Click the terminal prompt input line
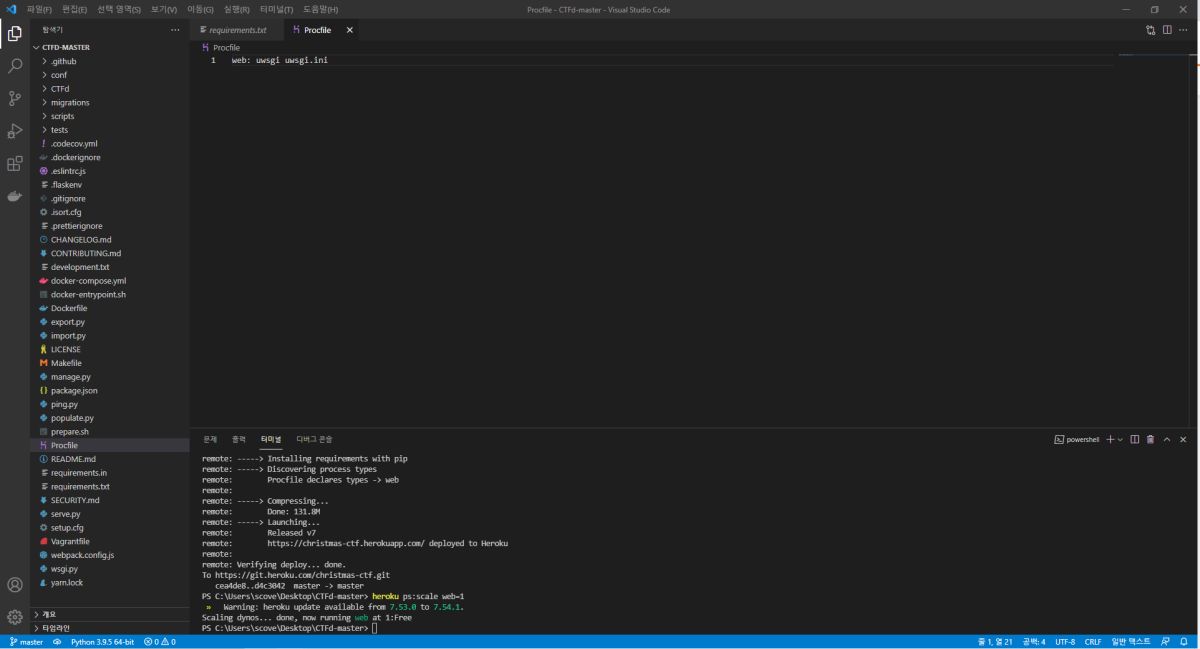 pyautogui.click(x=374, y=628)
